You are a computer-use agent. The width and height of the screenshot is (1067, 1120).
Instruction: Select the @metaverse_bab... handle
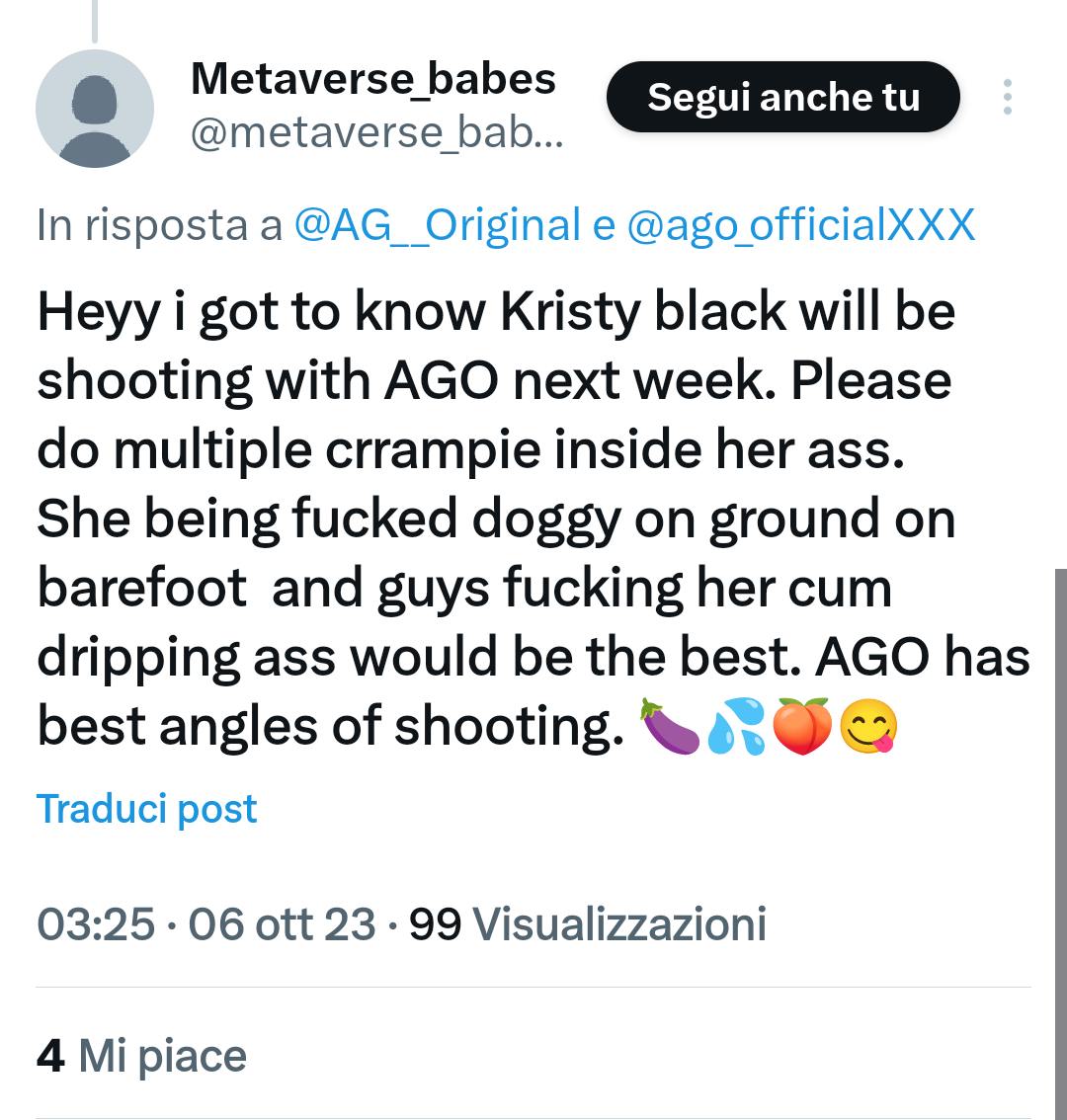point(376,133)
